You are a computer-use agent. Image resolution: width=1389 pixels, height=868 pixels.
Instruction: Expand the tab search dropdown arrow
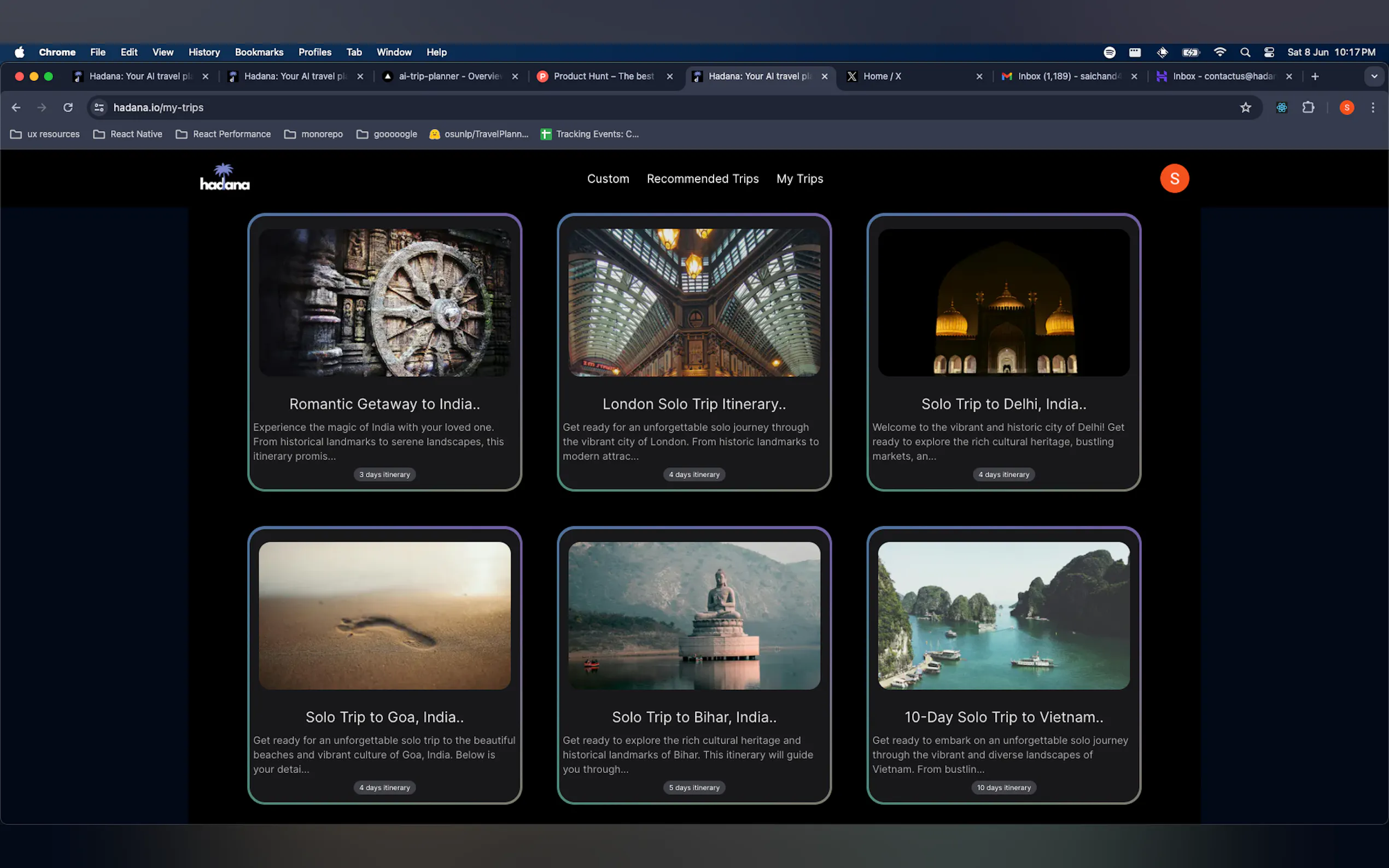pyautogui.click(x=1374, y=77)
